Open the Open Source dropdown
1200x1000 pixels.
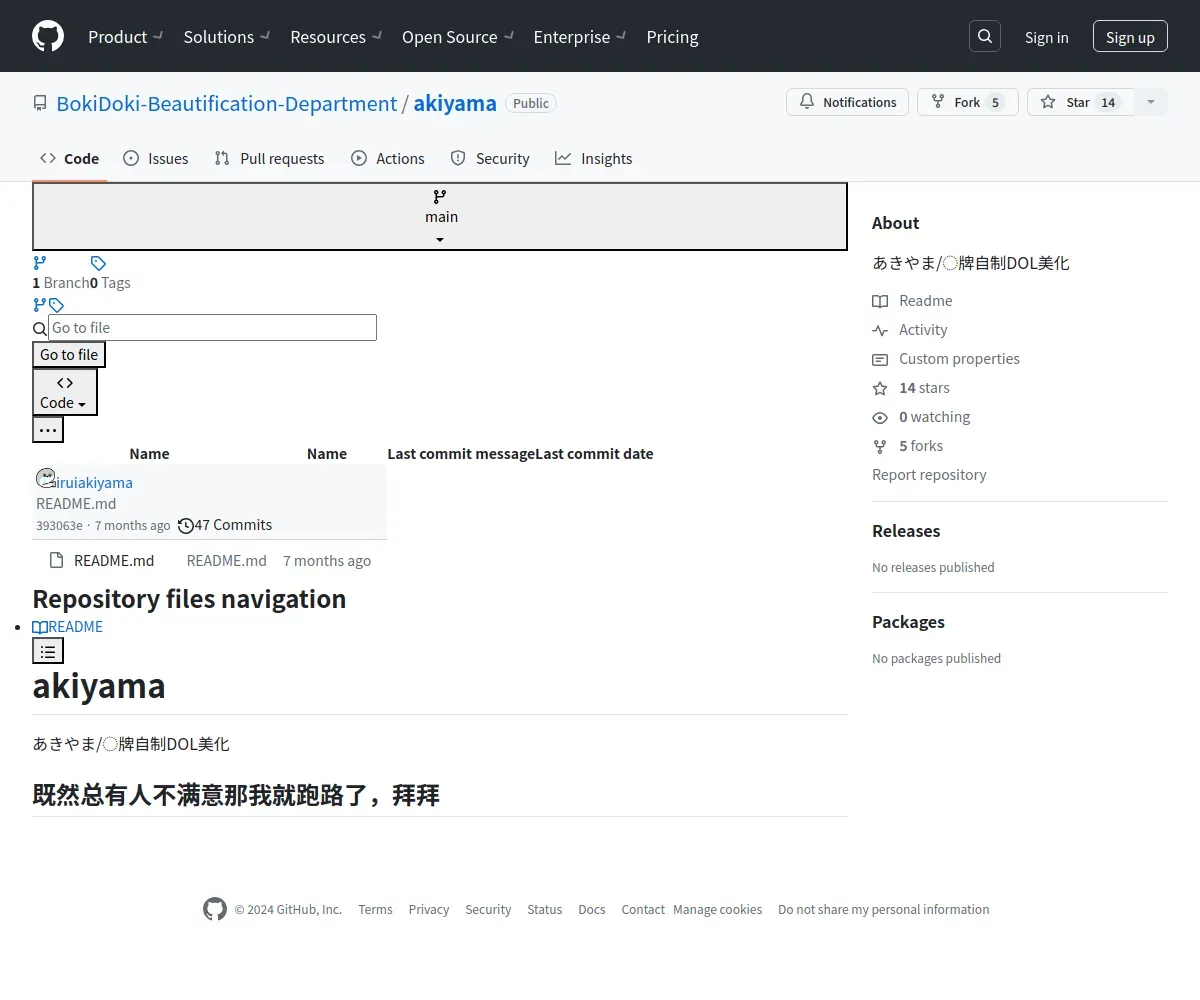458,37
